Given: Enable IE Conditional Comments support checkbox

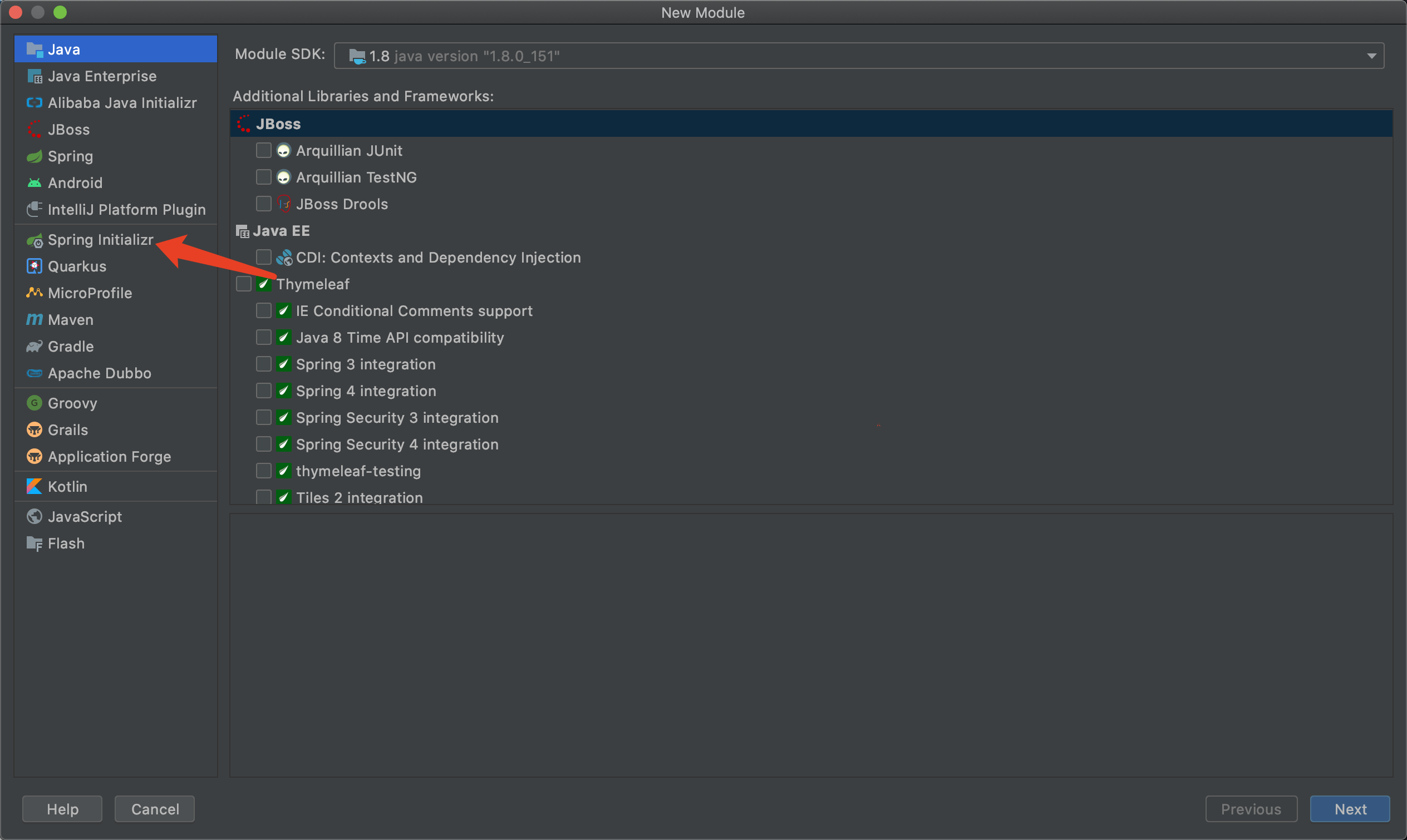Looking at the screenshot, I should click(x=264, y=311).
